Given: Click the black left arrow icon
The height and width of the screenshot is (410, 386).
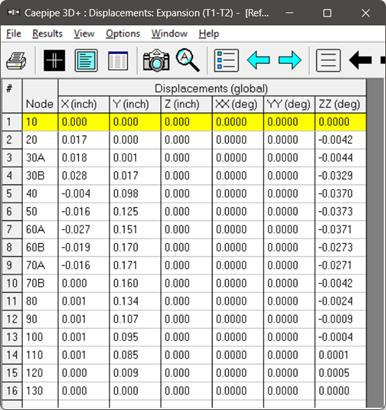Looking at the screenshot, I should 360,60.
